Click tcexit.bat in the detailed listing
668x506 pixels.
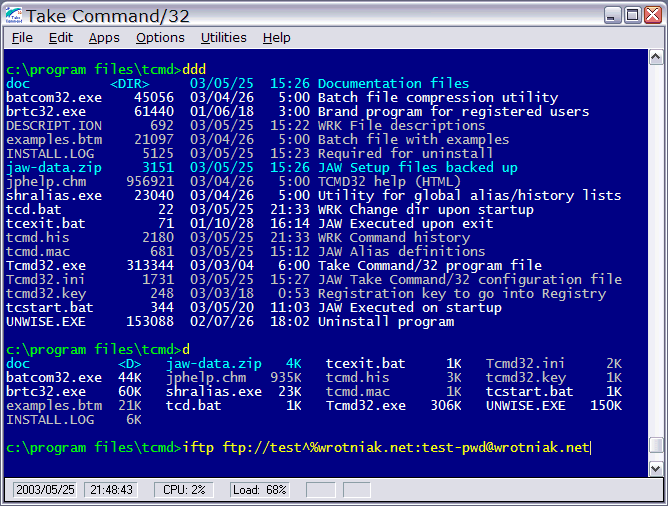point(46,224)
